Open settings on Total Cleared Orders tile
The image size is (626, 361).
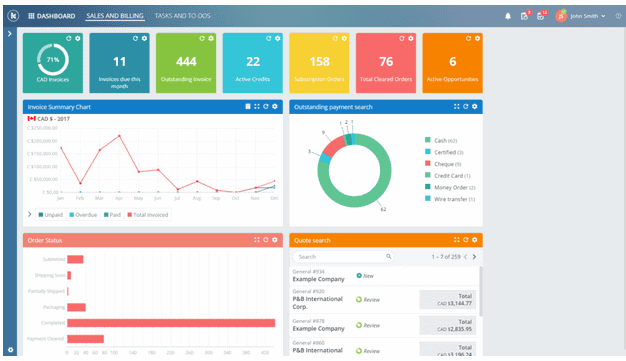411,38
